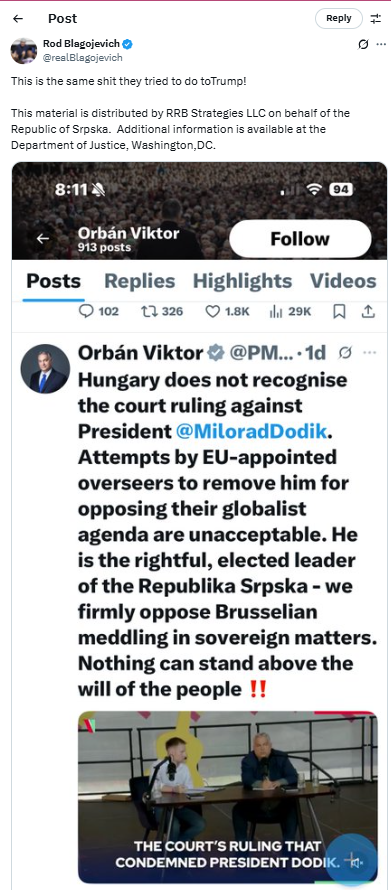Switch to the Videos tab
Viewport: 391px width, 890px height.
[x=343, y=281]
